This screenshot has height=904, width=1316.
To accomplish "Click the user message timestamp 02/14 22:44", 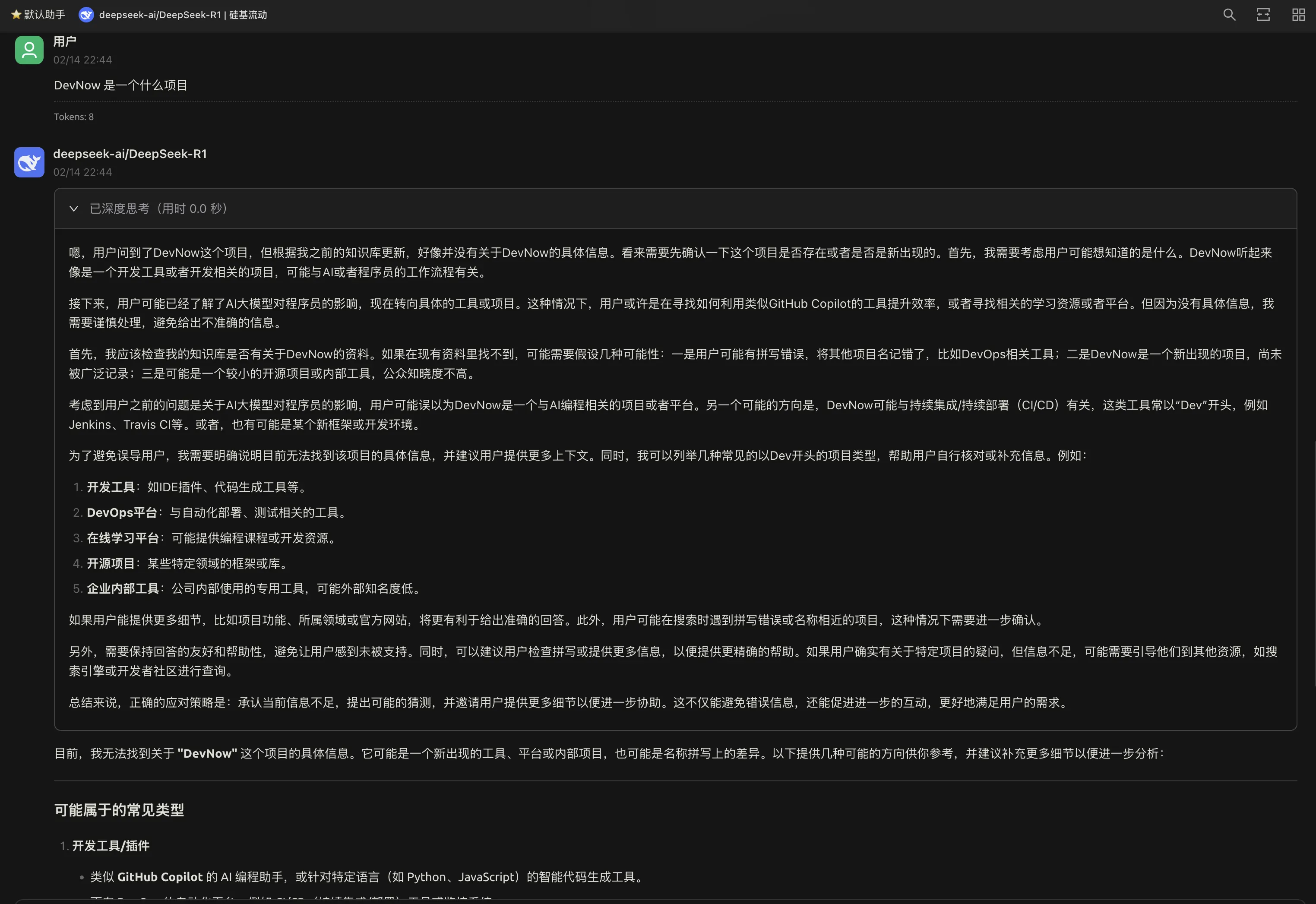I will click(x=83, y=60).
